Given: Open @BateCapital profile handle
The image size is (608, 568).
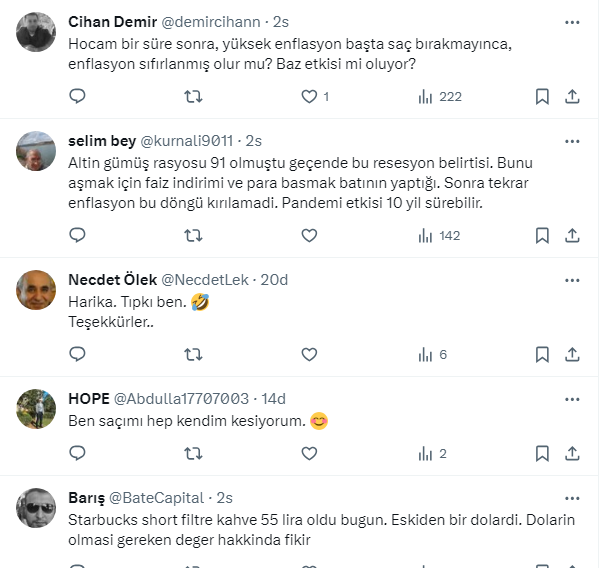Looking at the screenshot, I should point(155,497).
